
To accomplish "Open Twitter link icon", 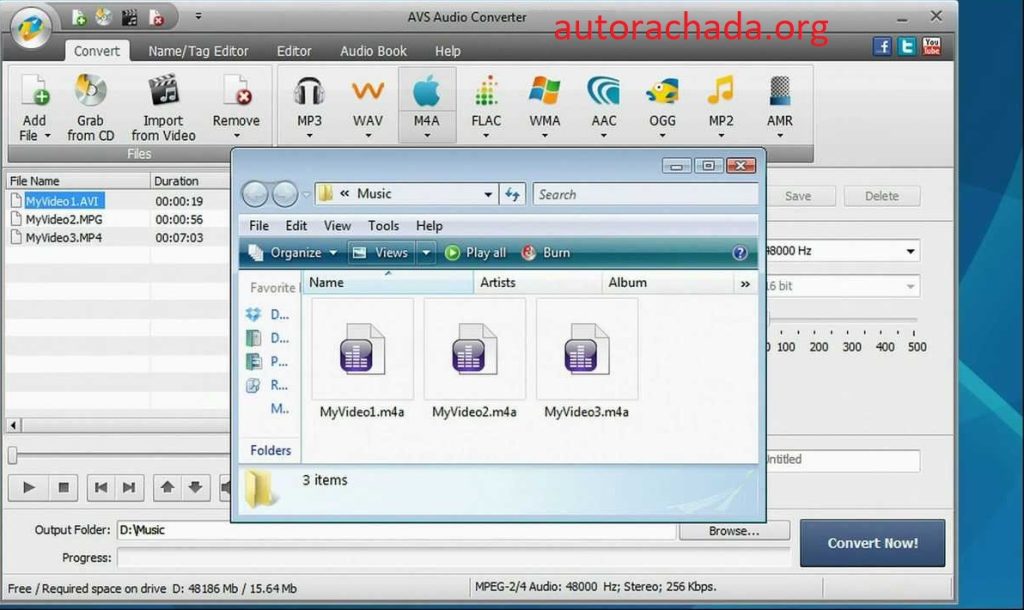I will pos(906,46).
